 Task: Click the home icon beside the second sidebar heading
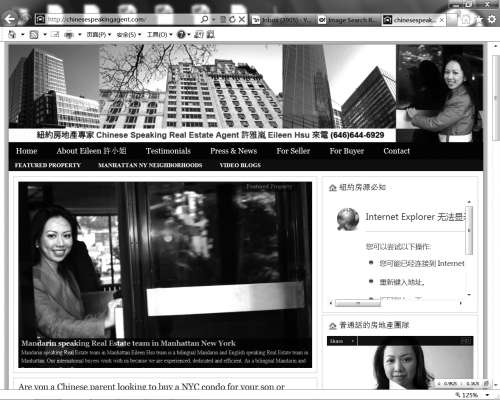click(x=332, y=326)
